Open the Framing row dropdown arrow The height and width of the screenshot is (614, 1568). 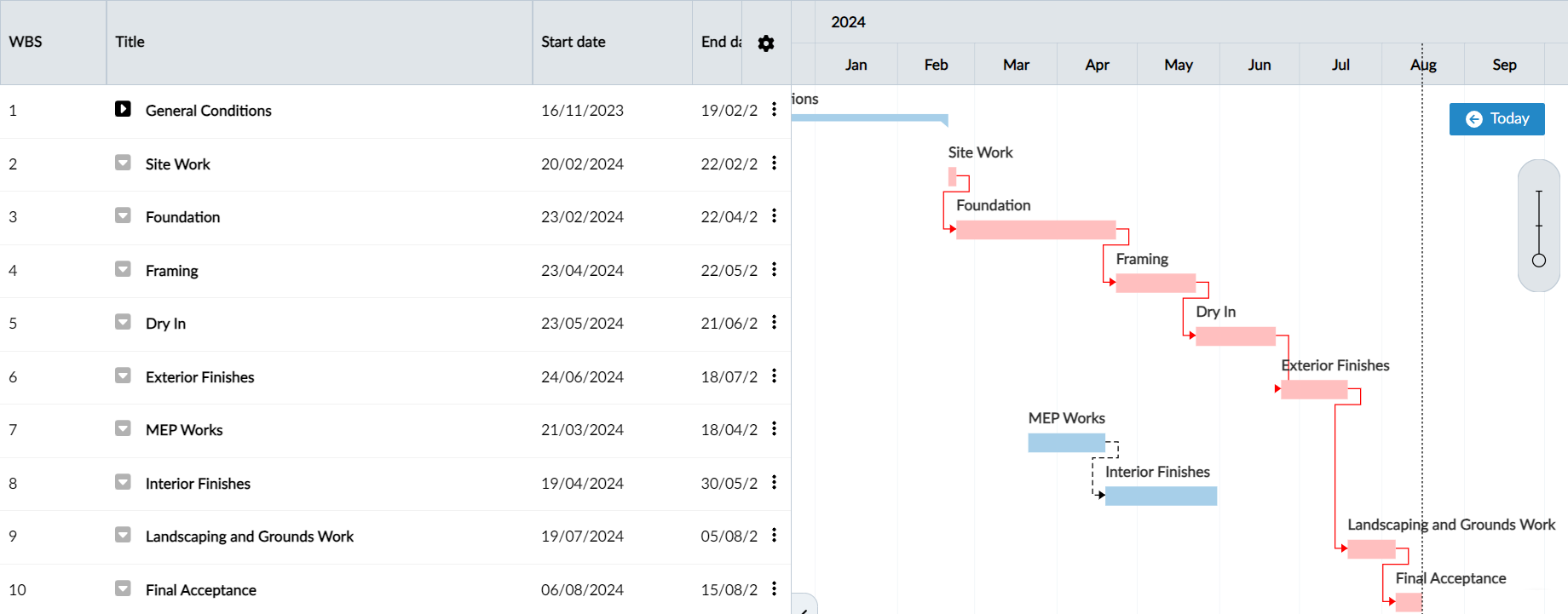tap(124, 270)
